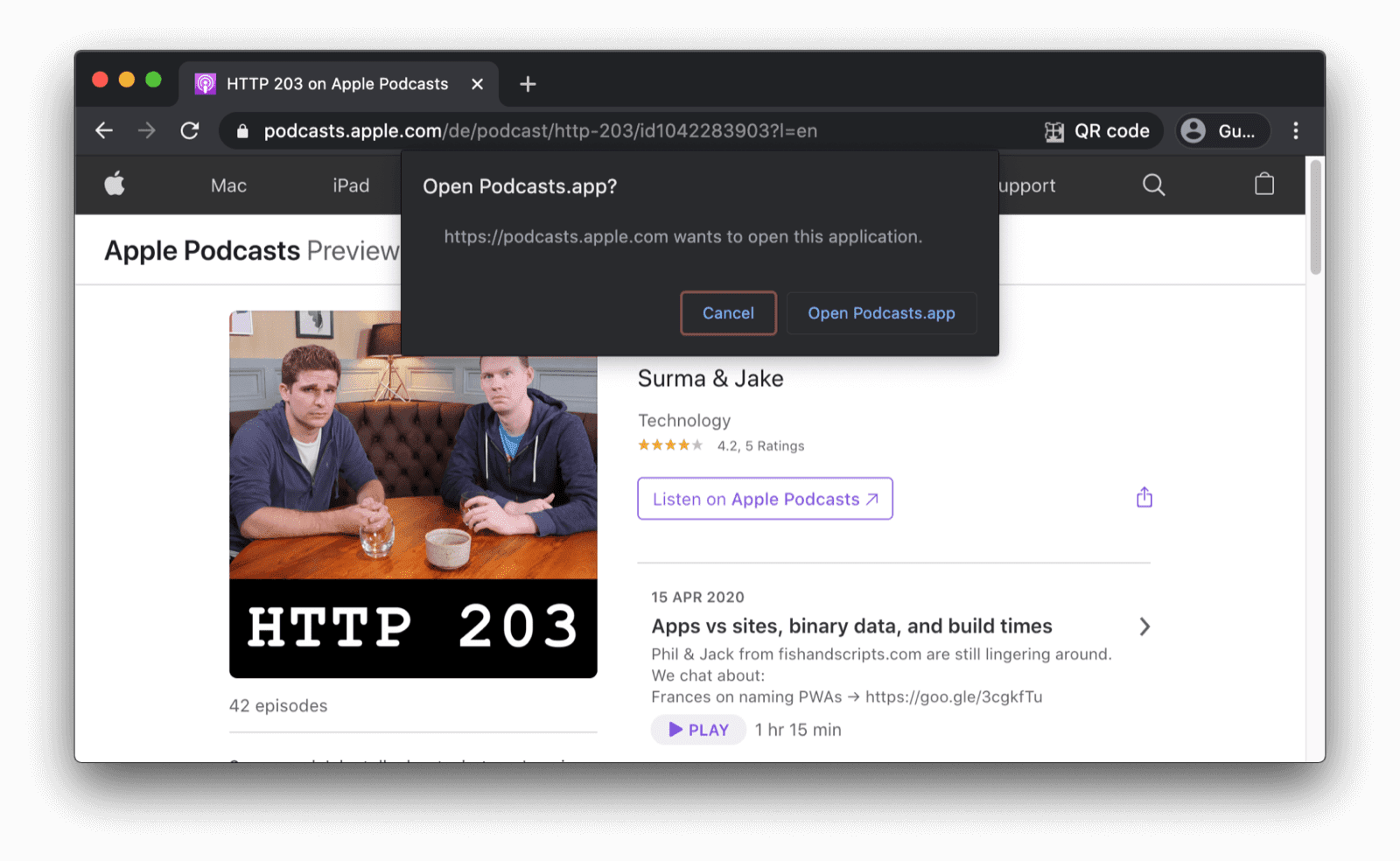Share the podcast using the share icon
The width and height of the screenshot is (1400, 861).
(1144, 496)
